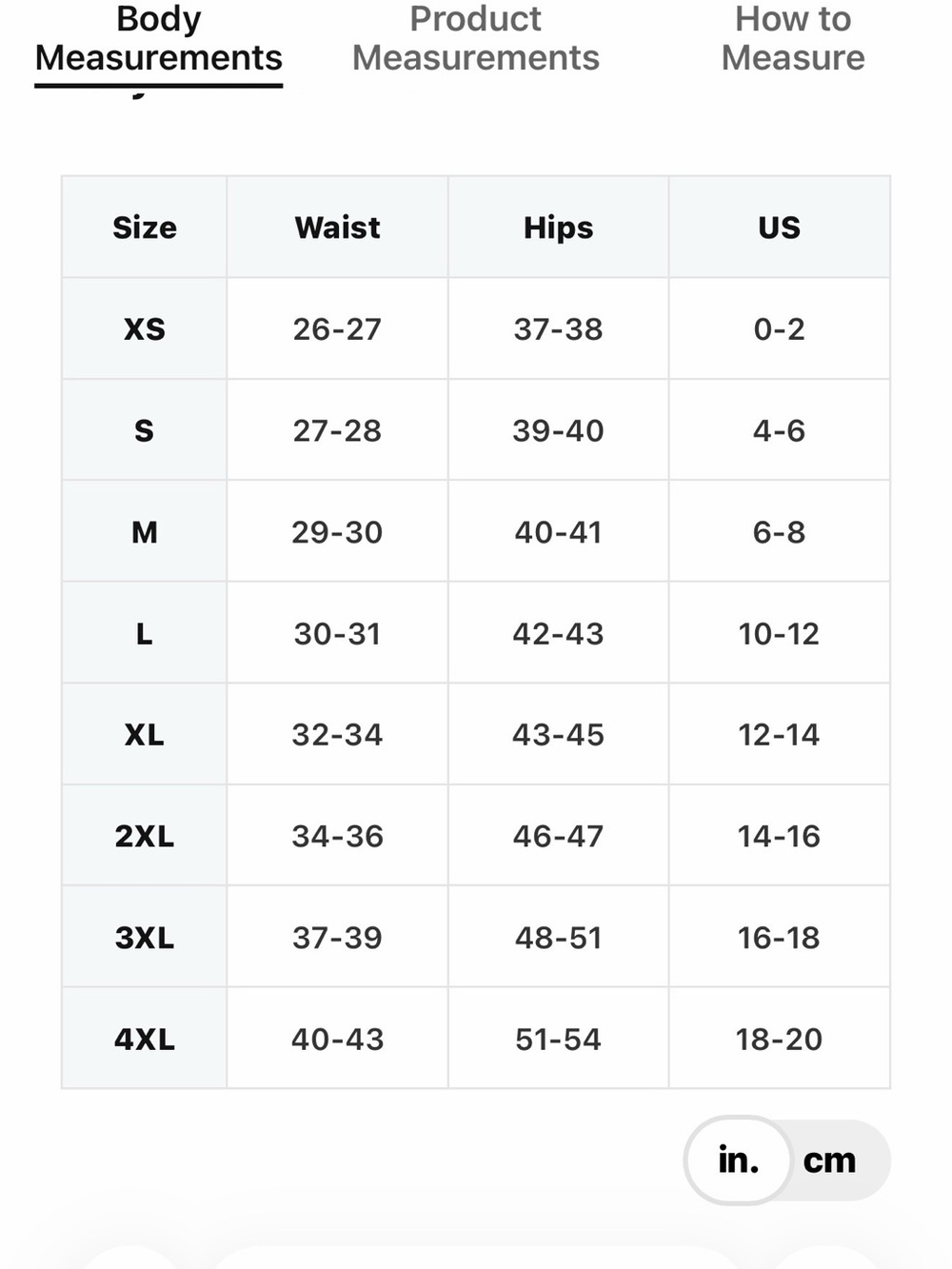Select the in. unit option
The width and height of the screenshot is (952, 1269).
click(739, 1160)
